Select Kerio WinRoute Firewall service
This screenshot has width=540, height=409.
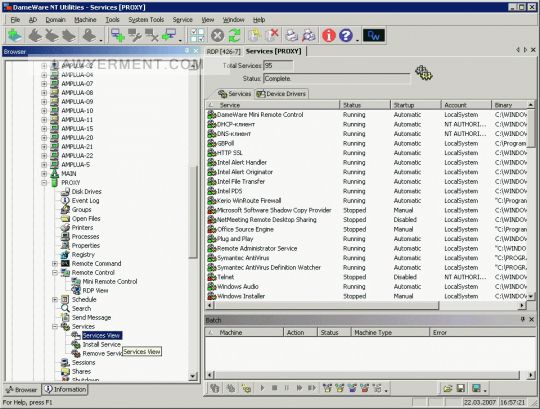(367, 200)
